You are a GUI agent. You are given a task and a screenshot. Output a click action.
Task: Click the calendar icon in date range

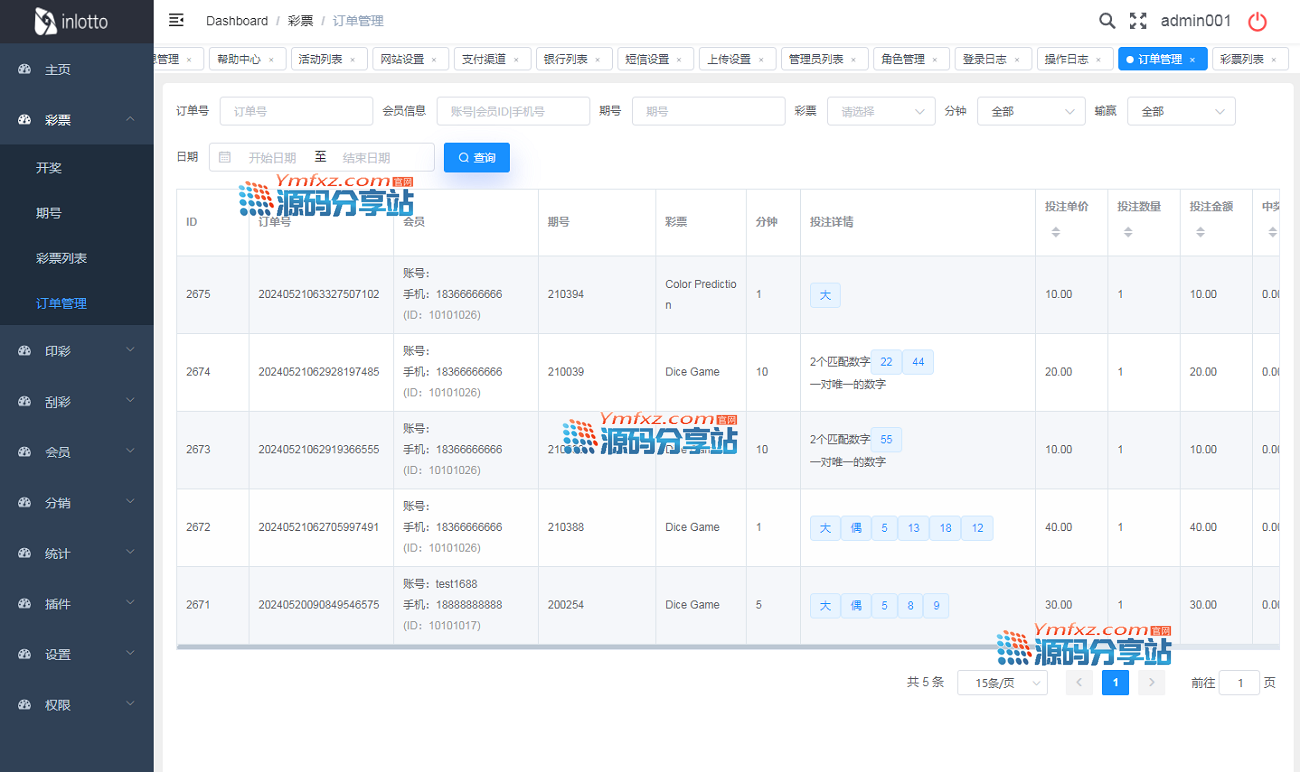(x=225, y=157)
